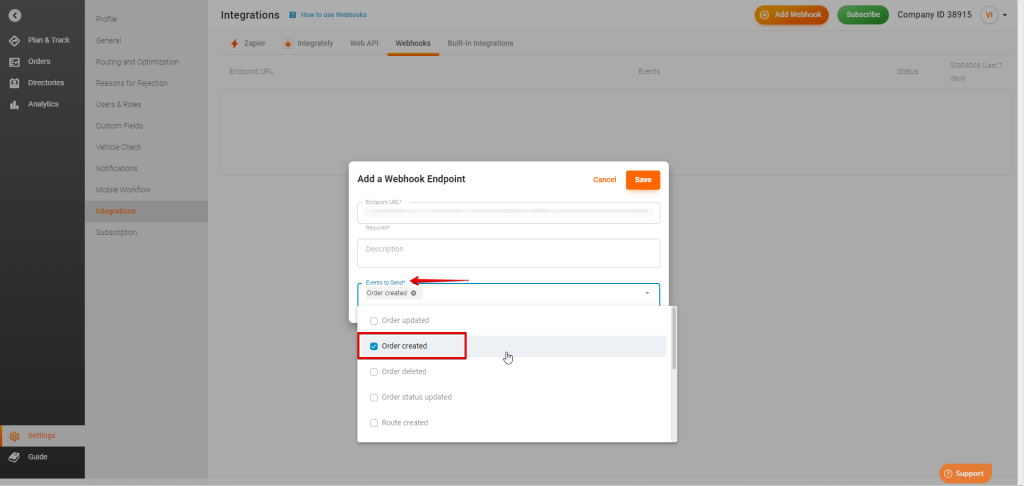Open the Guide icon
This screenshot has width=1024, height=486.
click(x=14, y=457)
